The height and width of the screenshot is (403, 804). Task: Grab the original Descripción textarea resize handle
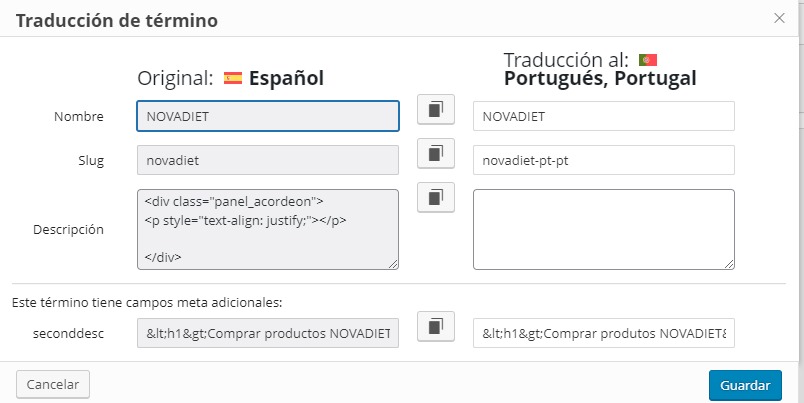393,263
